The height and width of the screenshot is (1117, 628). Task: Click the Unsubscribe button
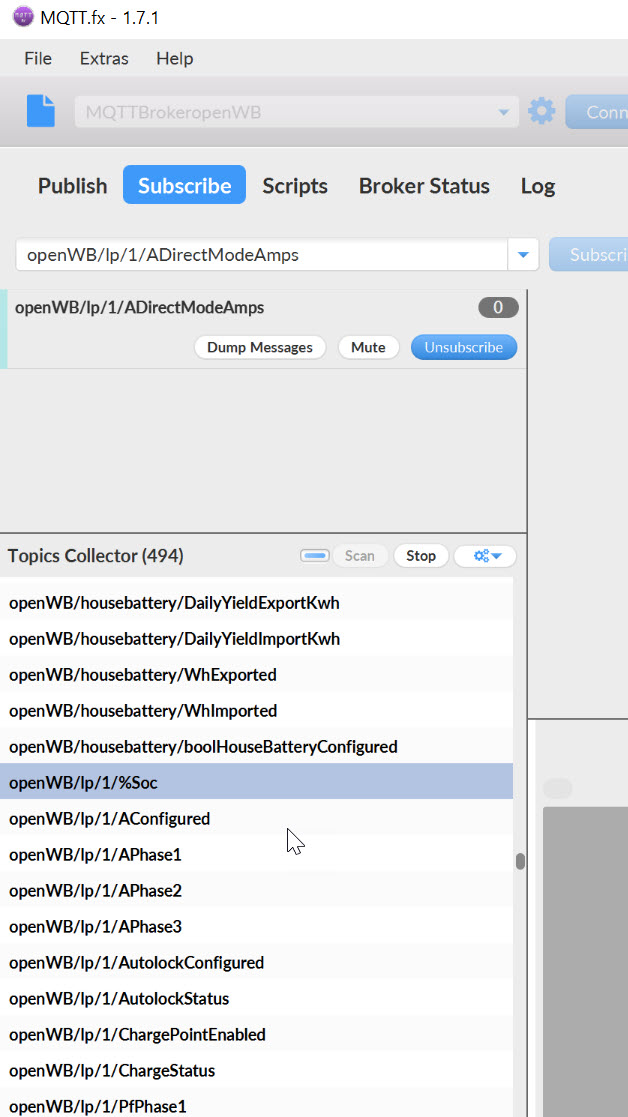tap(464, 347)
